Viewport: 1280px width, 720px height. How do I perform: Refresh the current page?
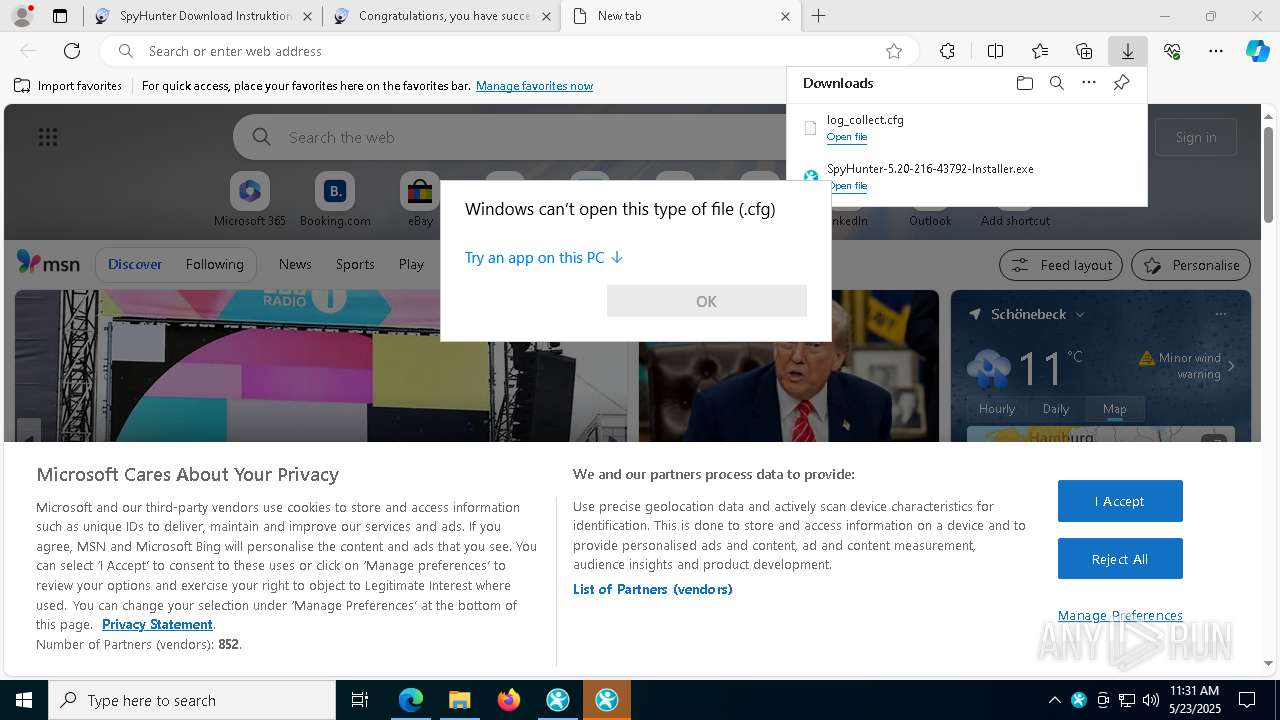coord(72,51)
